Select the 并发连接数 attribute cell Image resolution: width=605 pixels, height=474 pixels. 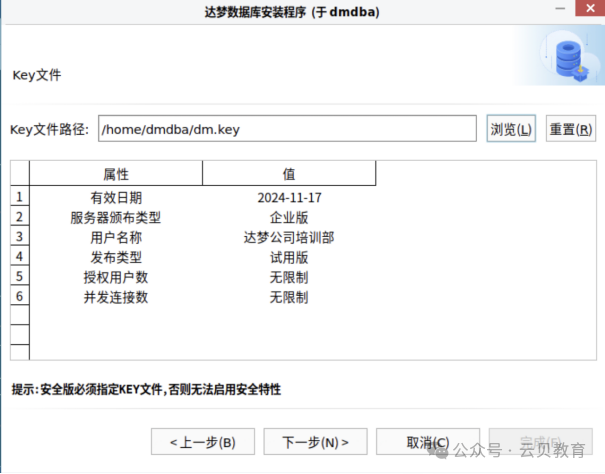click(116, 297)
